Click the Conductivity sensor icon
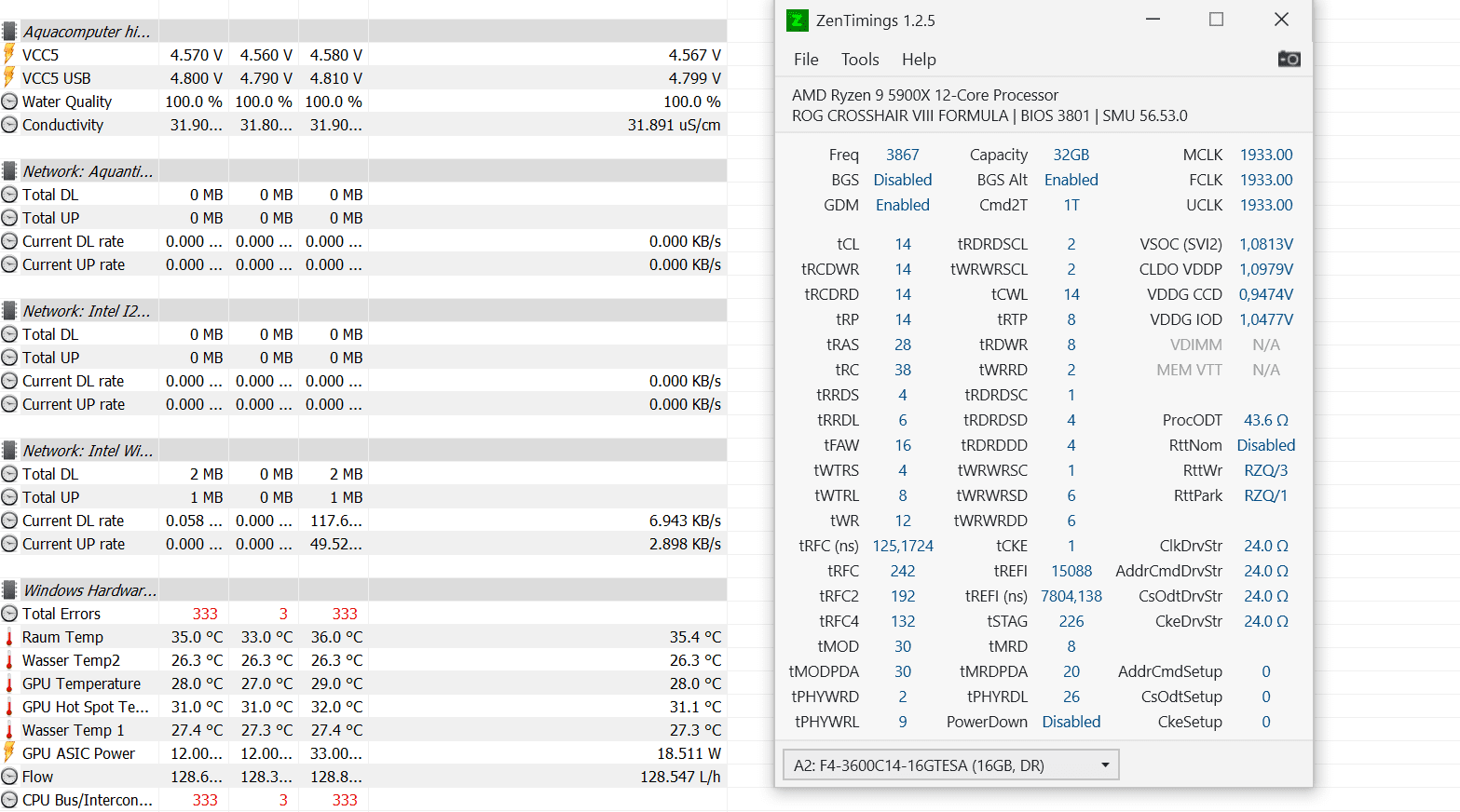The height and width of the screenshot is (812, 1460). pyautogui.click(x=9, y=125)
